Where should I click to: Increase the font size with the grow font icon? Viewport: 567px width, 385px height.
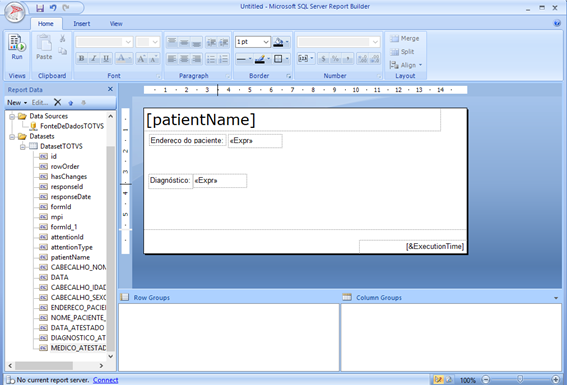[x=141, y=58]
